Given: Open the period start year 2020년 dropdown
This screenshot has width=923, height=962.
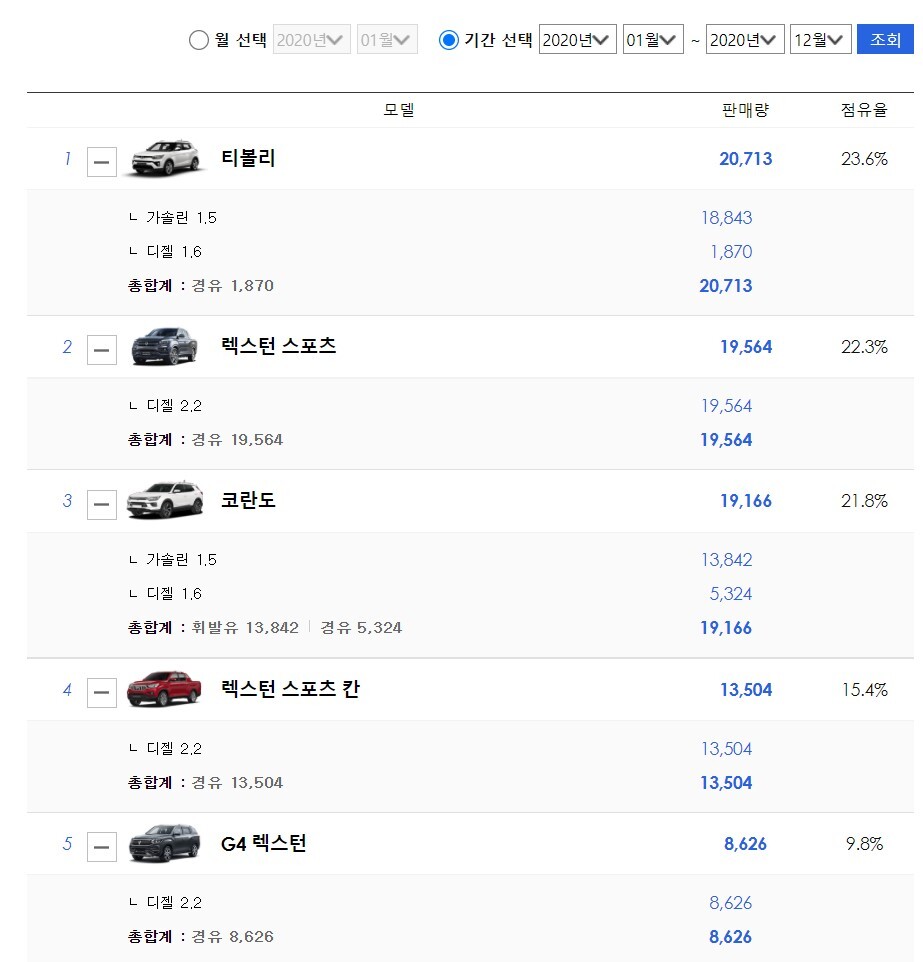Looking at the screenshot, I should 577,39.
